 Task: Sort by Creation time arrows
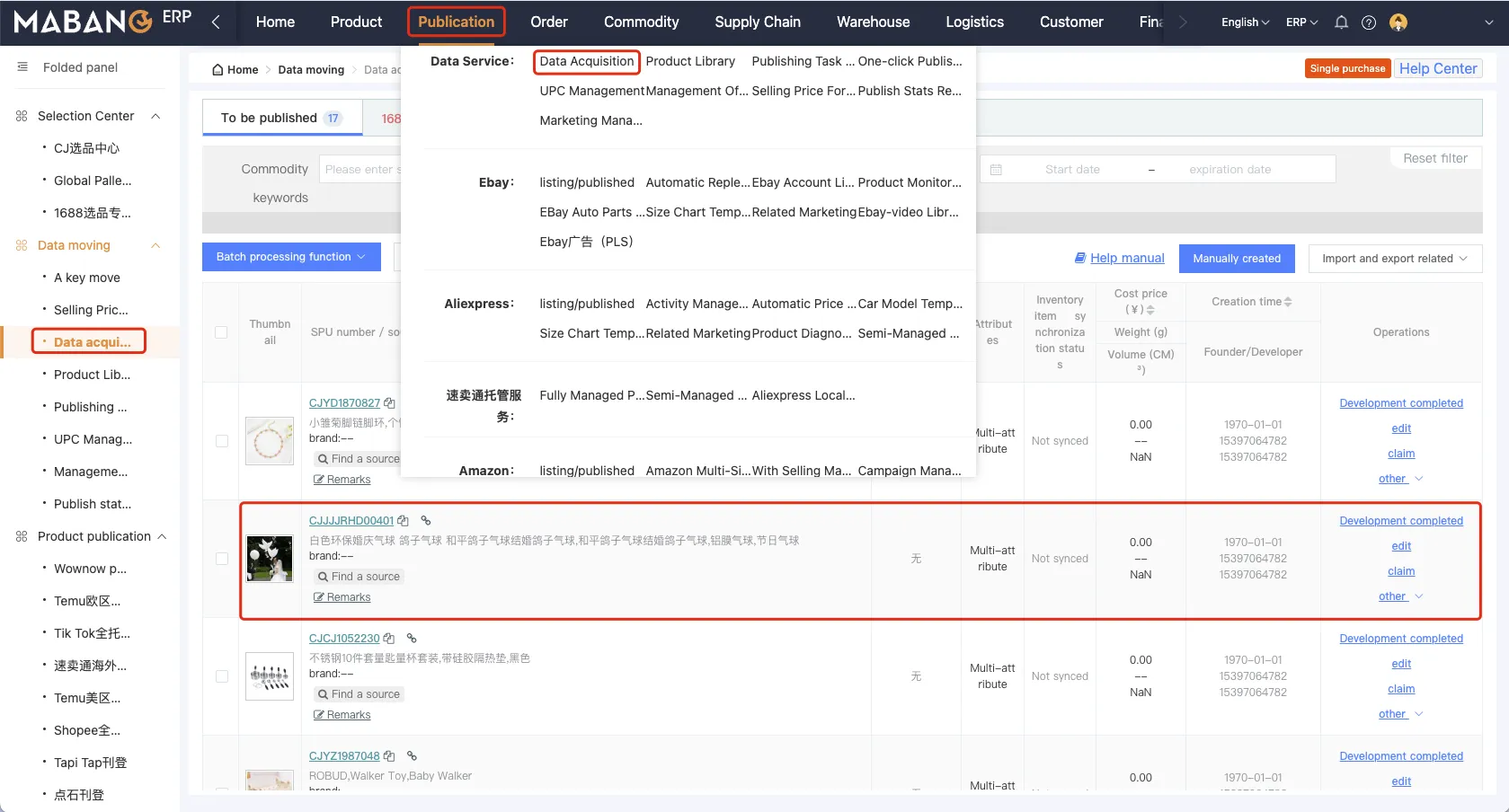click(x=1288, y=302)
